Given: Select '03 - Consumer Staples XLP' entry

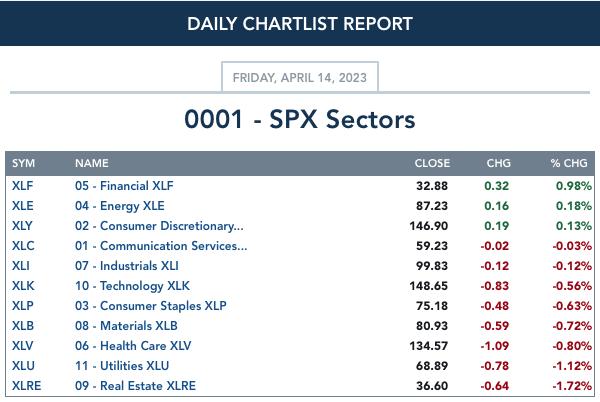Looking at the screenshot, I should pos(150,306).
